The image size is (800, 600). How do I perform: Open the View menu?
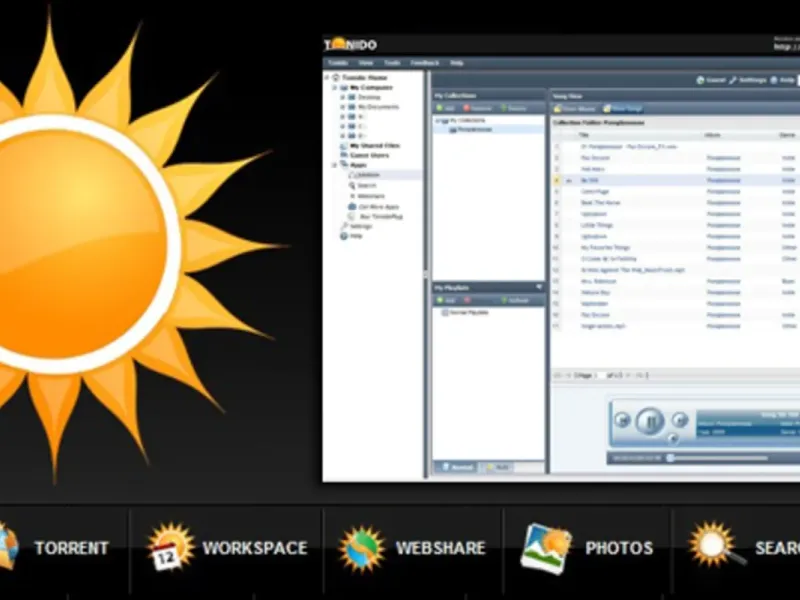366,63
